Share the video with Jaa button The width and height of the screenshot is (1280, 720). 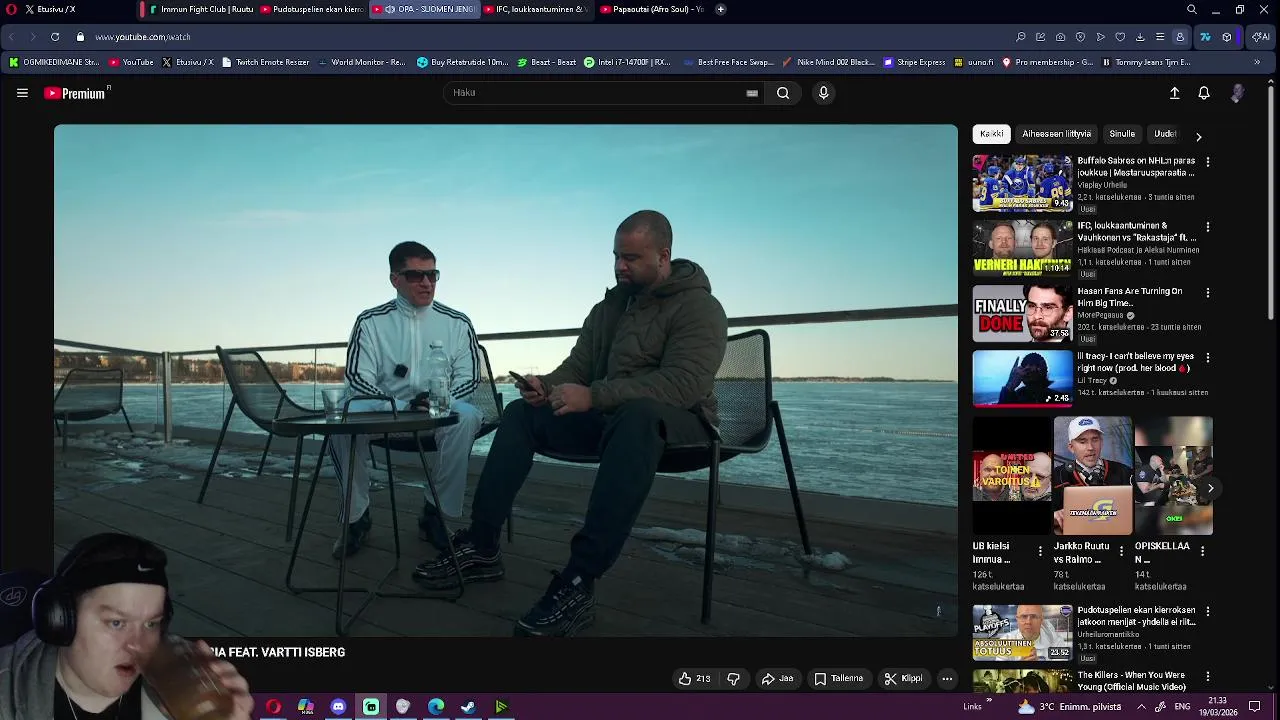pyautogui.click(x=777, y=679)
